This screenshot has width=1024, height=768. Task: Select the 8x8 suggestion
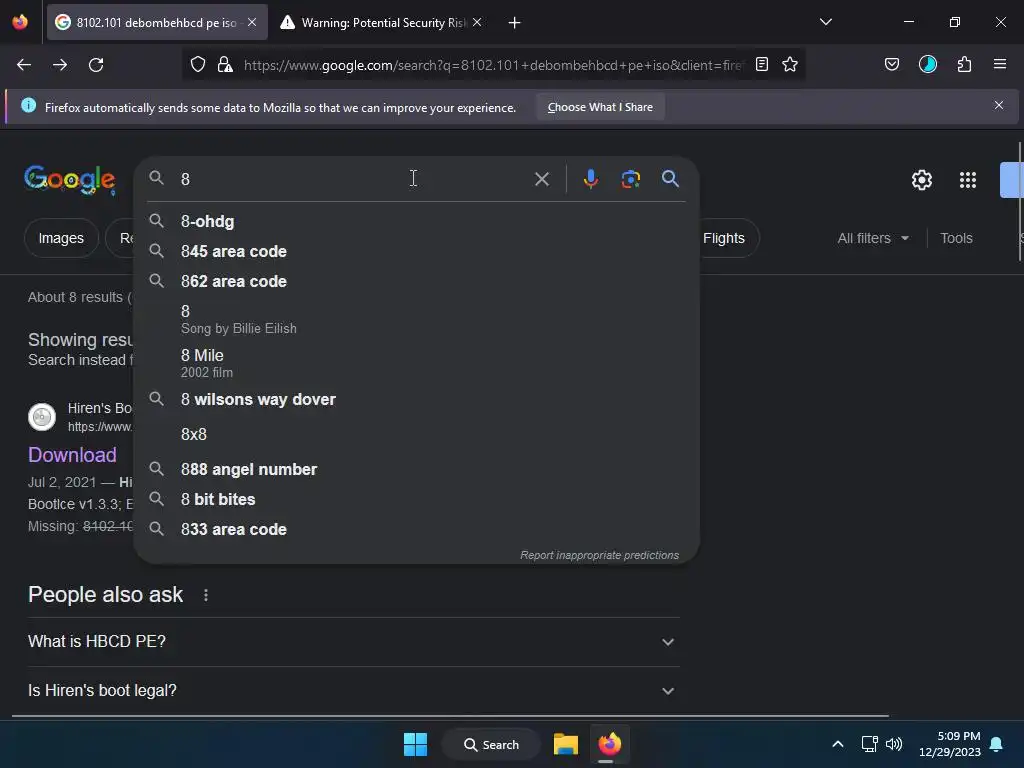(417, 434)
